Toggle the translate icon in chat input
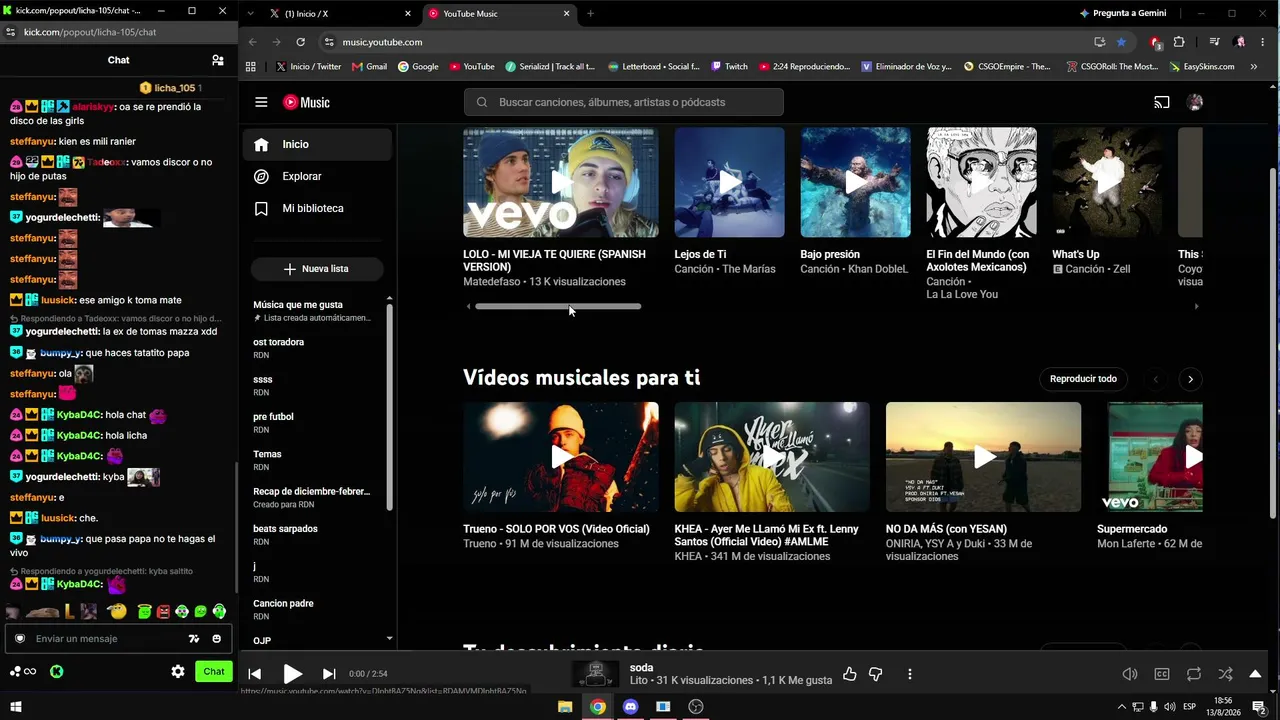The width and height of the screenshot is (1280, 720). point(194,639)
